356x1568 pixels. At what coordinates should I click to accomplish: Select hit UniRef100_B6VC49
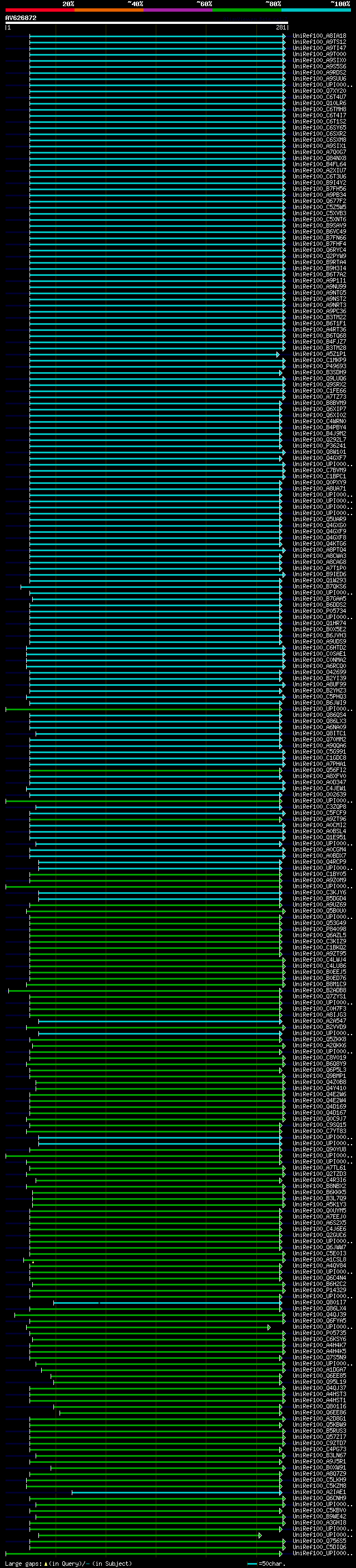[319, 231]
